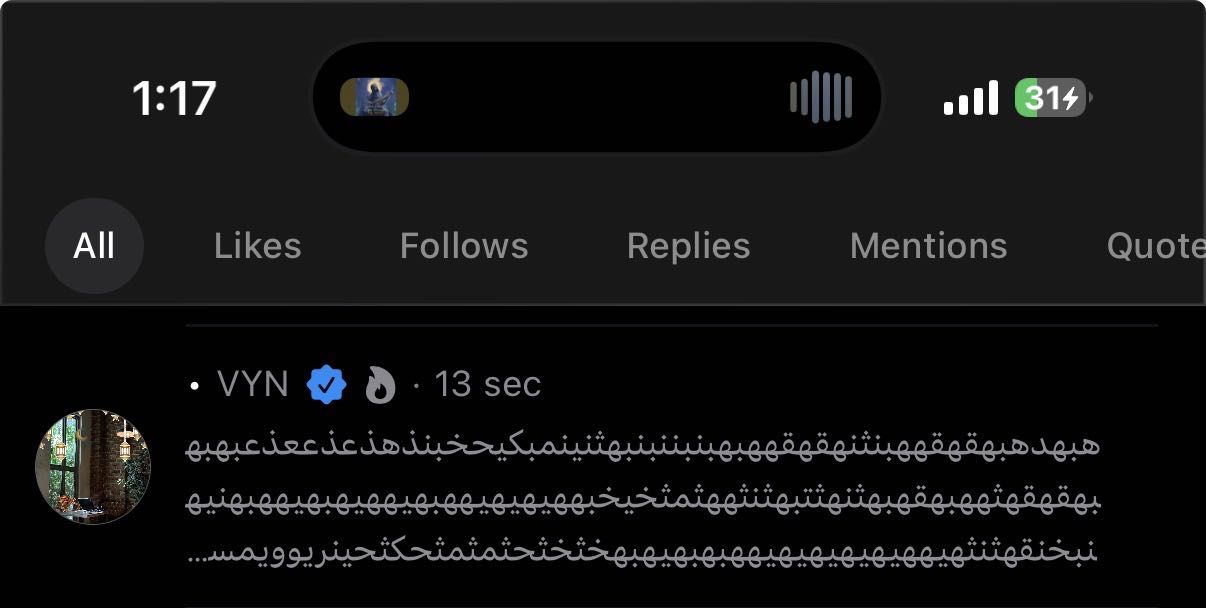Switch to the Follows tab
Viewport: 1206px width, 608px height.
(x=463, y=245)
